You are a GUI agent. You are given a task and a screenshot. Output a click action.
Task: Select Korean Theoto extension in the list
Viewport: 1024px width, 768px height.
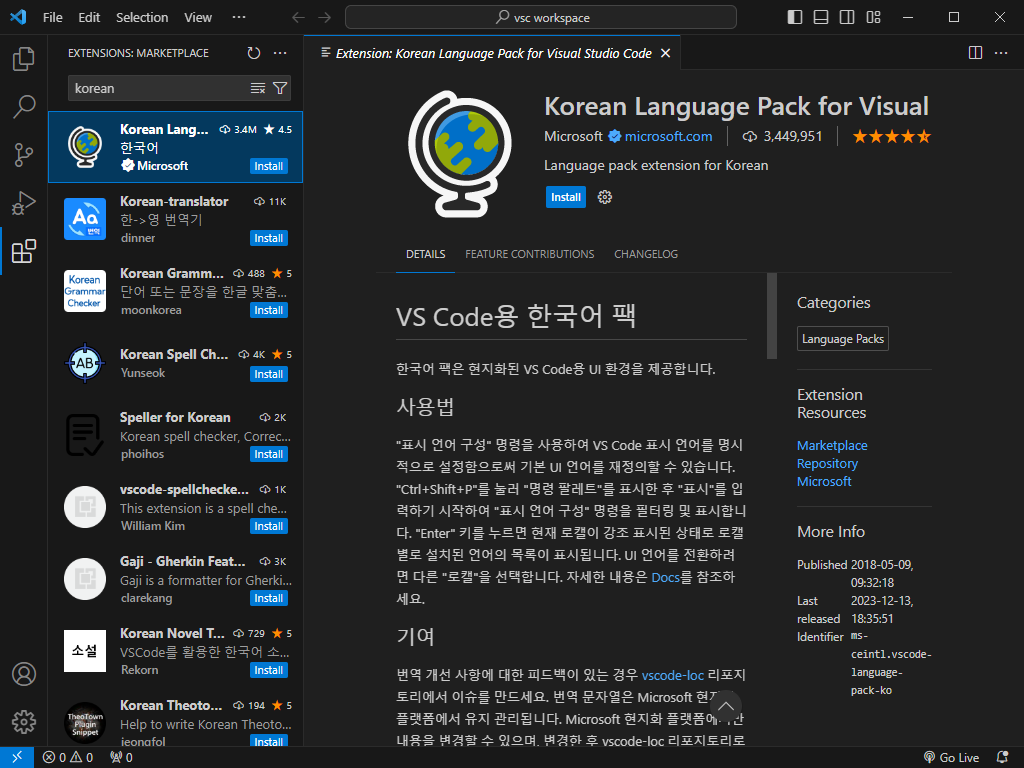point(176,722)
